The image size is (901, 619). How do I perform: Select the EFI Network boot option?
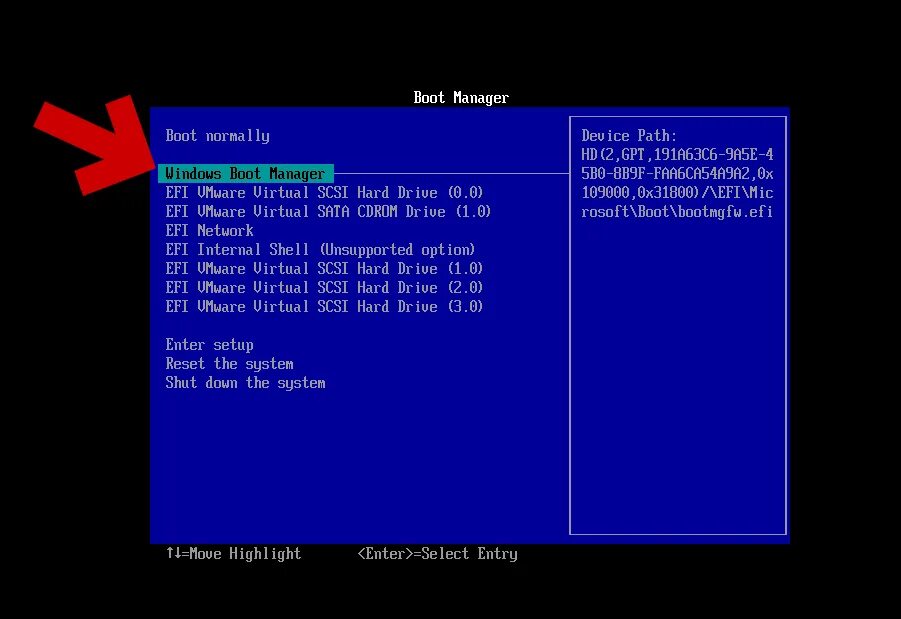point(209,230)
